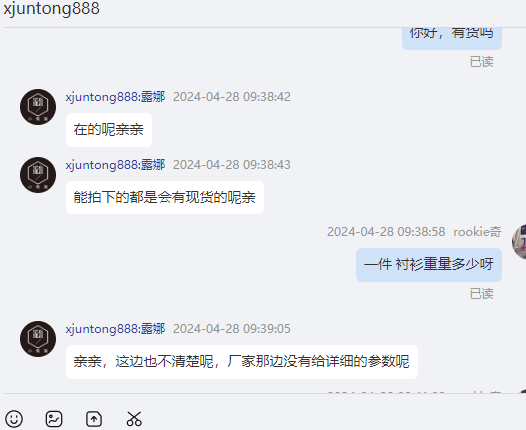Select the scissors screenshot tool
Viewport: 526px width, 430px height.
coord(134,419)
